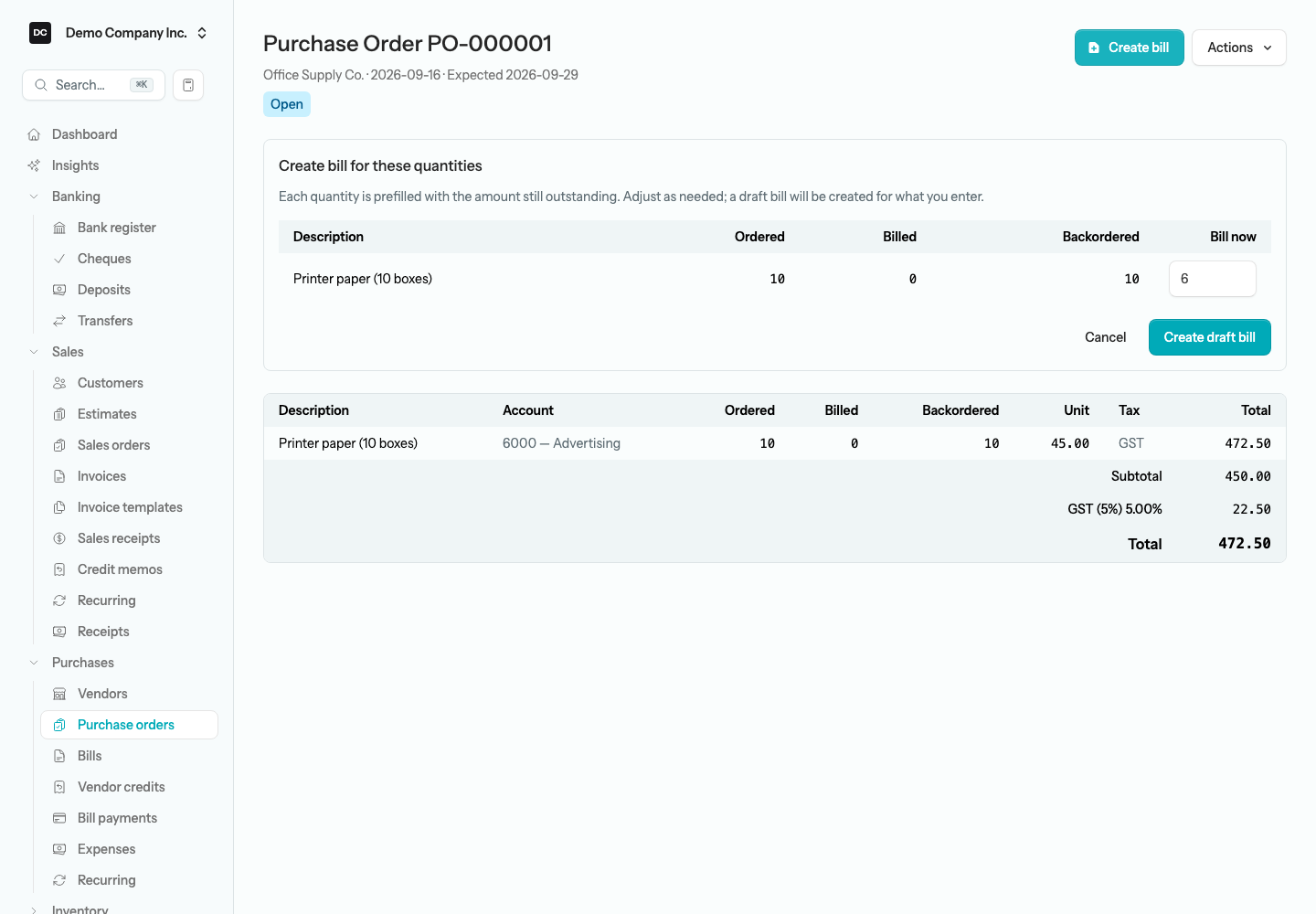1316x914 pixels.
Task: Click the Sales receipts dollar icon
Action: point(59,538)
